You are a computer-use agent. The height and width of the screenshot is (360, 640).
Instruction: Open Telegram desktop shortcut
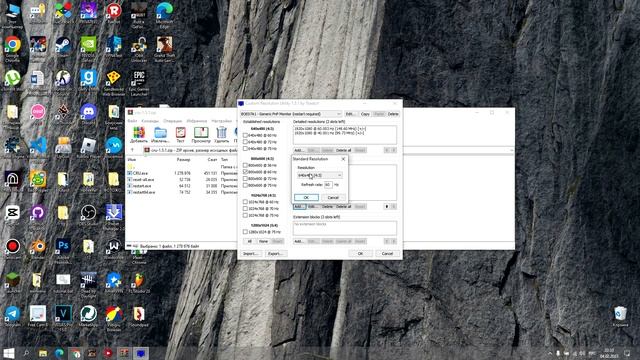(x=13, y=313)
